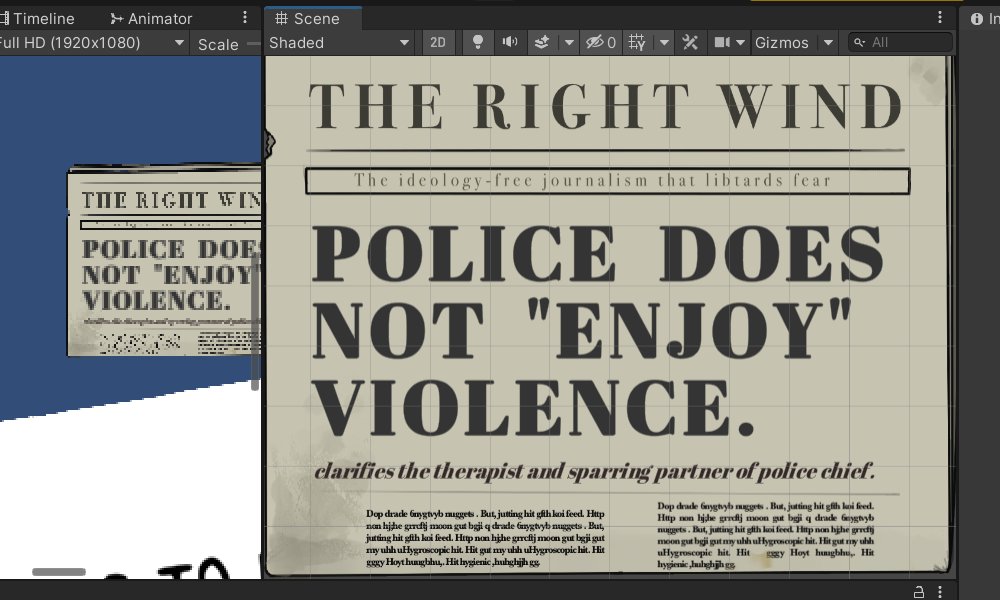
Task: Open the Full HD (1920x1080) resolution dropdown
Action: pos(92,43)
